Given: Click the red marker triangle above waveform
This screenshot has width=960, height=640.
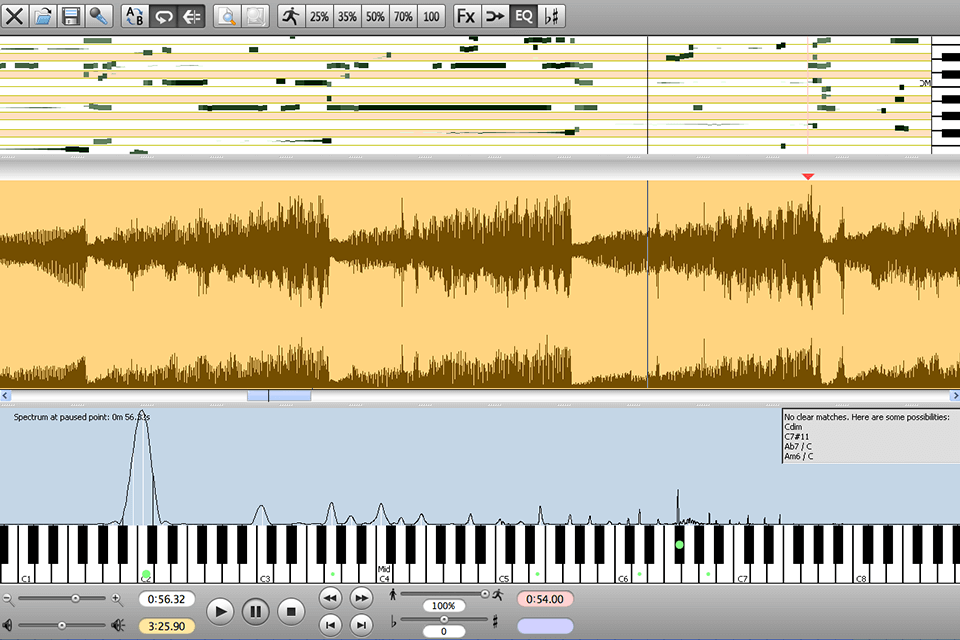Looking at the screenshot, I should (808, 177).
